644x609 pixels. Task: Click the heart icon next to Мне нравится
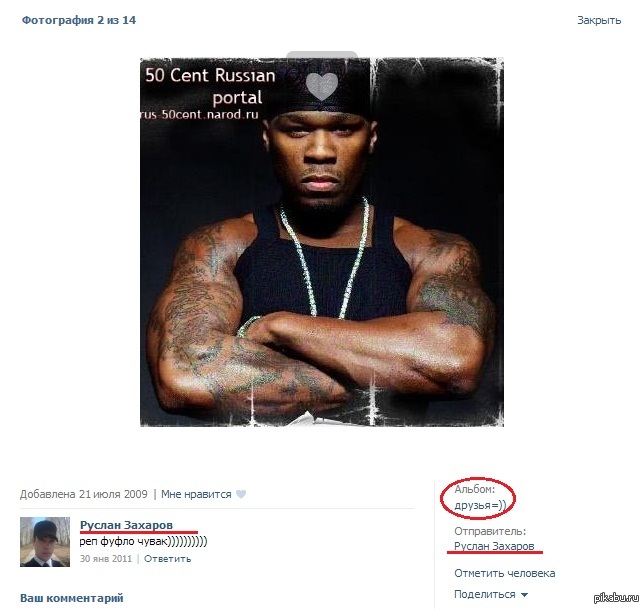tap(241, 494)
